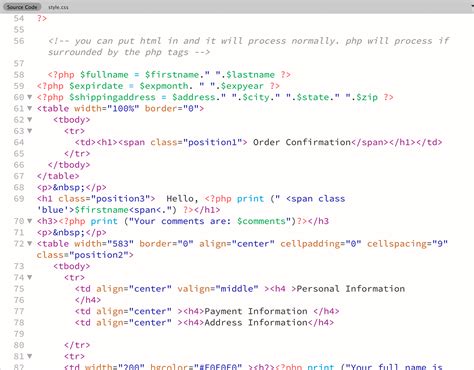The height and width of the screenshot is (370, 474).
Task: Click line number 55 in the gutter
Action: (x=19, y=30)
